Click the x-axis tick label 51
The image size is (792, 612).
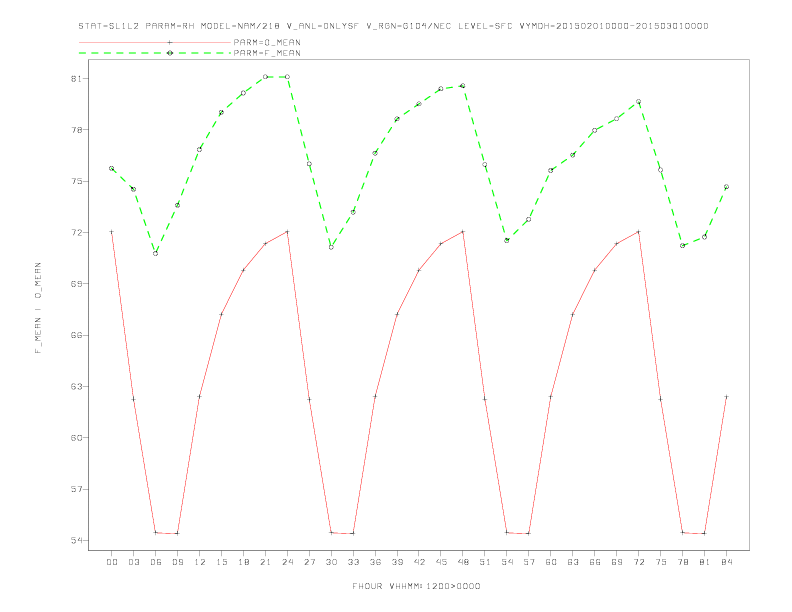tap(485, 562)
